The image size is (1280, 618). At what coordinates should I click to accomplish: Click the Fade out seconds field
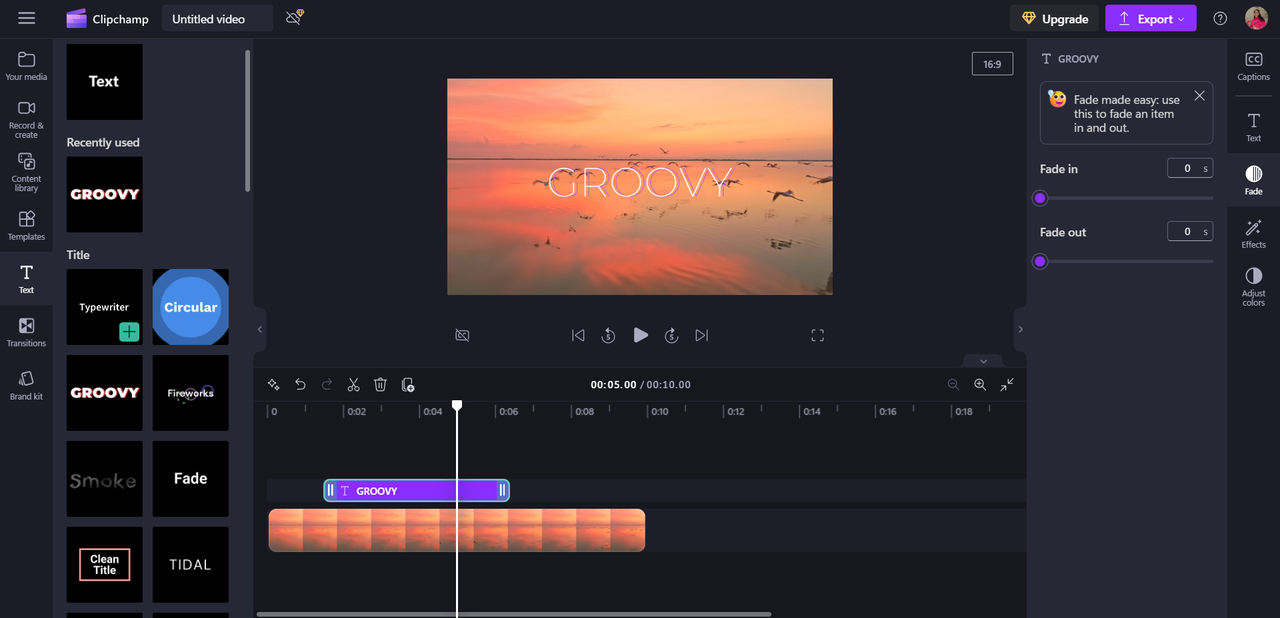coord(1190,231)
